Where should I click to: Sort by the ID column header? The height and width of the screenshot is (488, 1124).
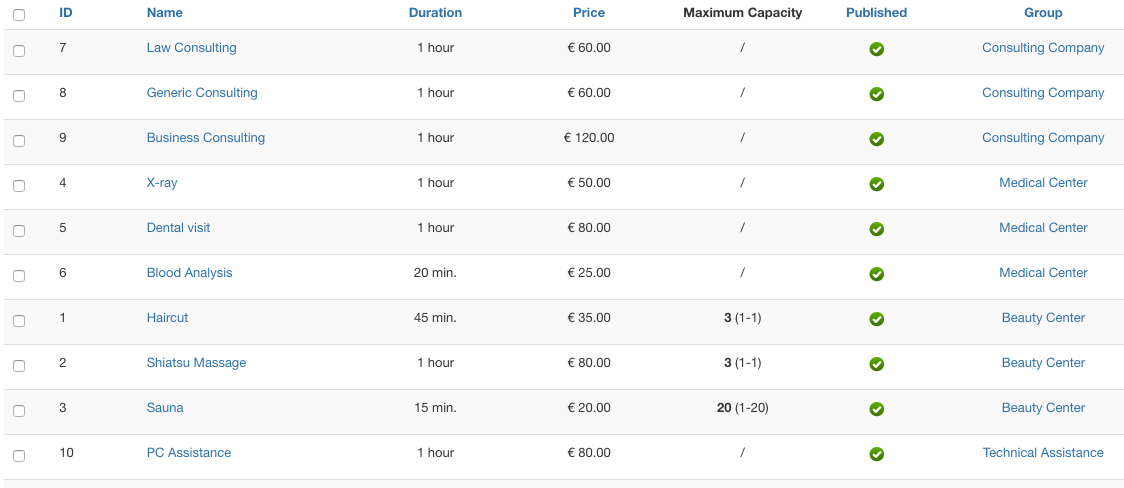tap(66, 13)
